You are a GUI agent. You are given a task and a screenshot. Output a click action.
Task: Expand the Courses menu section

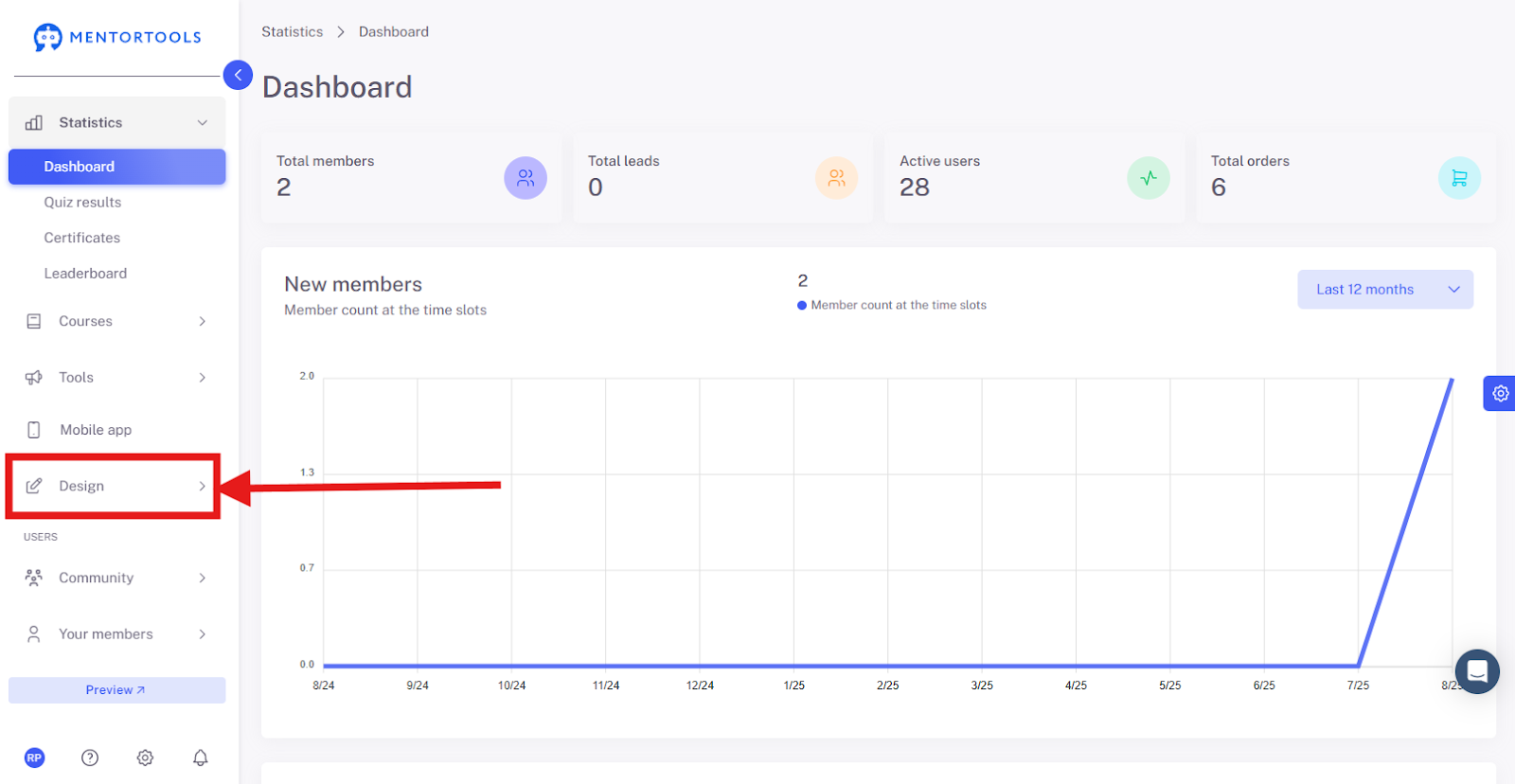(116, 321)
